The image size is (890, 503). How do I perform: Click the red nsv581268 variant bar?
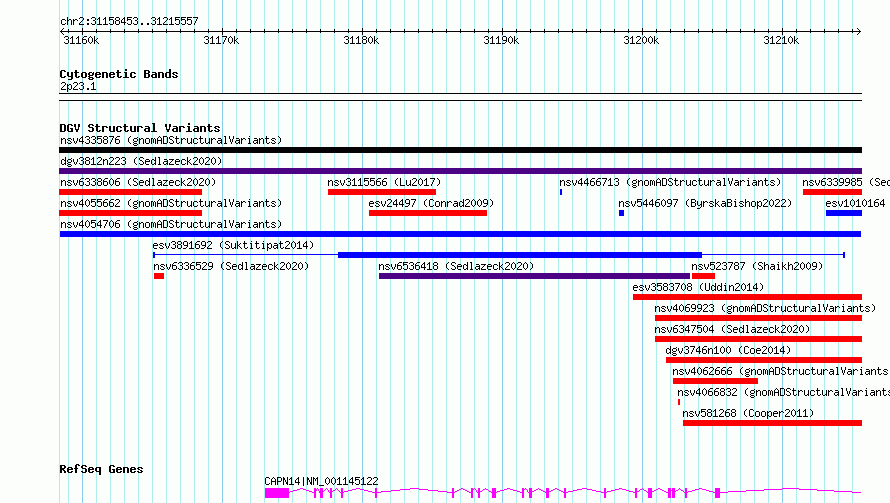[x=773, y=423]
